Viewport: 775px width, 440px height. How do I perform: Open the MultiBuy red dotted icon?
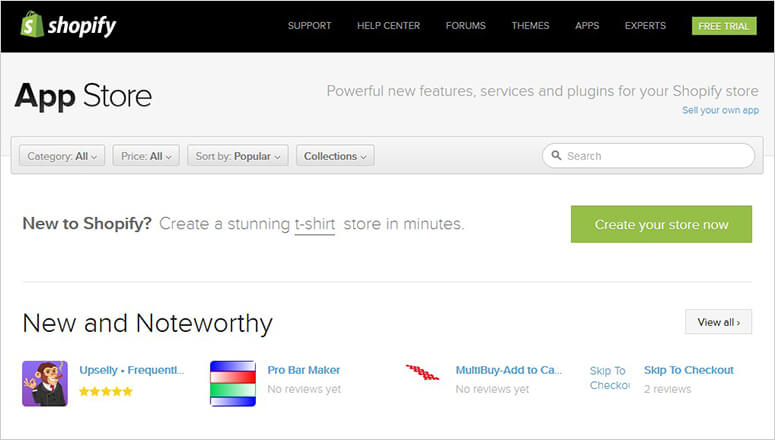click(422, 372)
